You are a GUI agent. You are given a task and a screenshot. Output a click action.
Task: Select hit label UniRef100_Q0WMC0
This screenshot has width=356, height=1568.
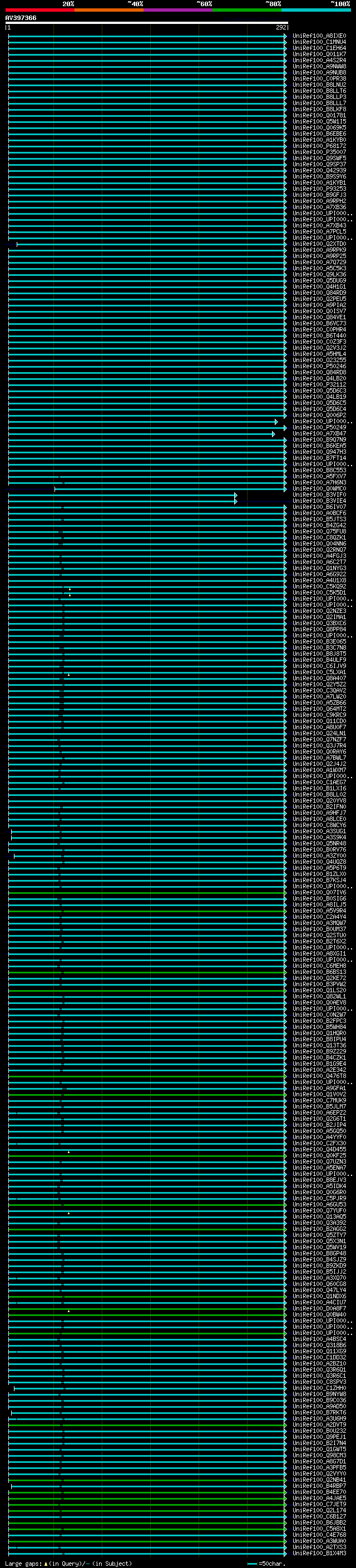point(319,489)
